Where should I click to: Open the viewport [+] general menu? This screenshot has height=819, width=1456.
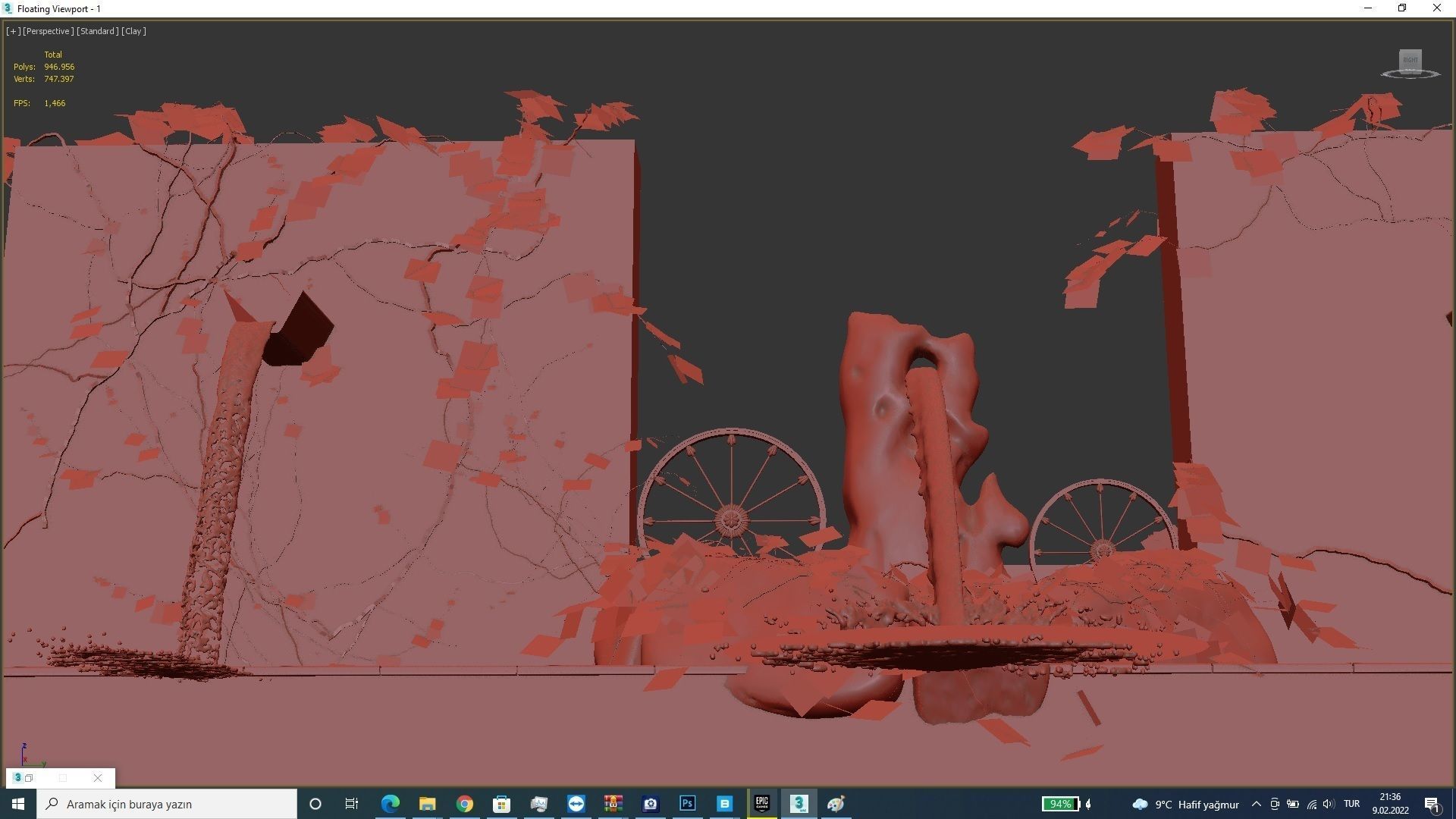(13, 31)
